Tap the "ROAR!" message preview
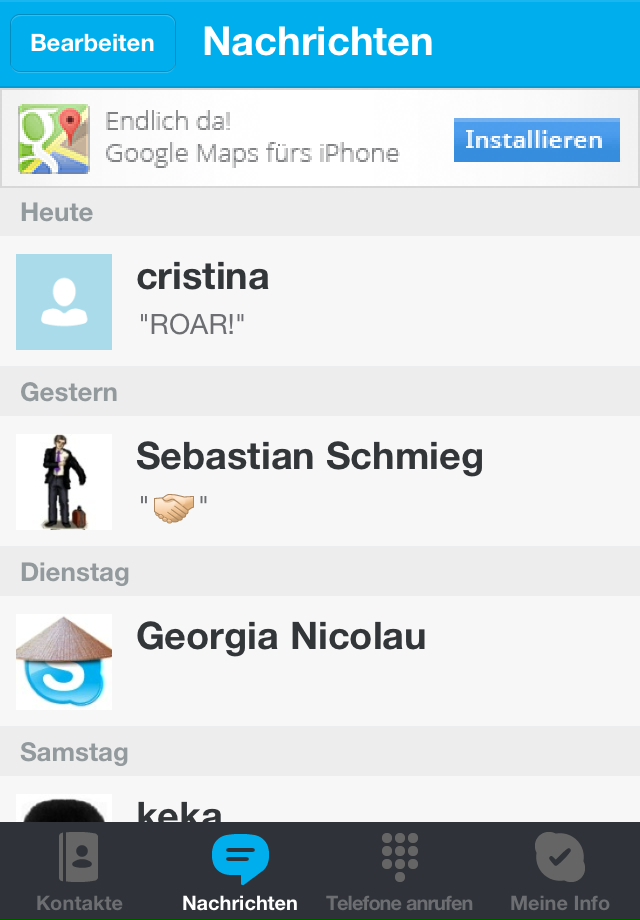 (x=191, y=324)
